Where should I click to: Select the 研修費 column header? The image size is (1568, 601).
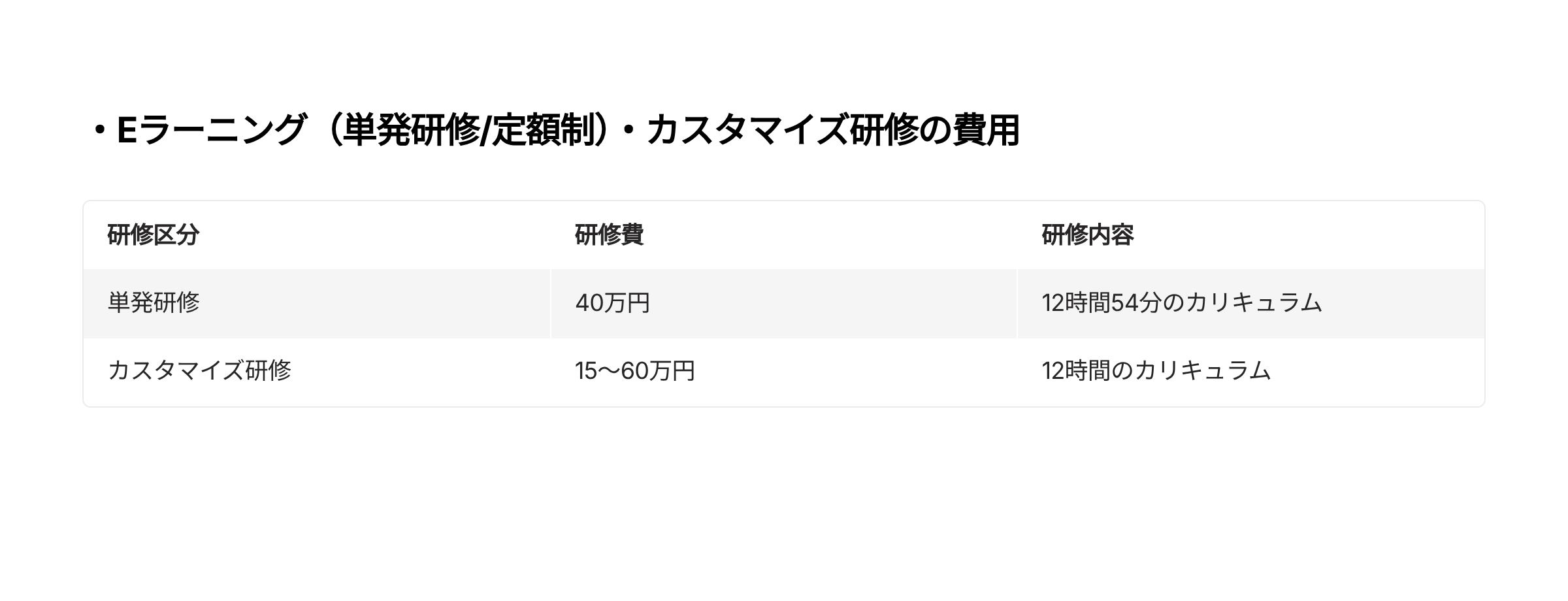(609, 235)
